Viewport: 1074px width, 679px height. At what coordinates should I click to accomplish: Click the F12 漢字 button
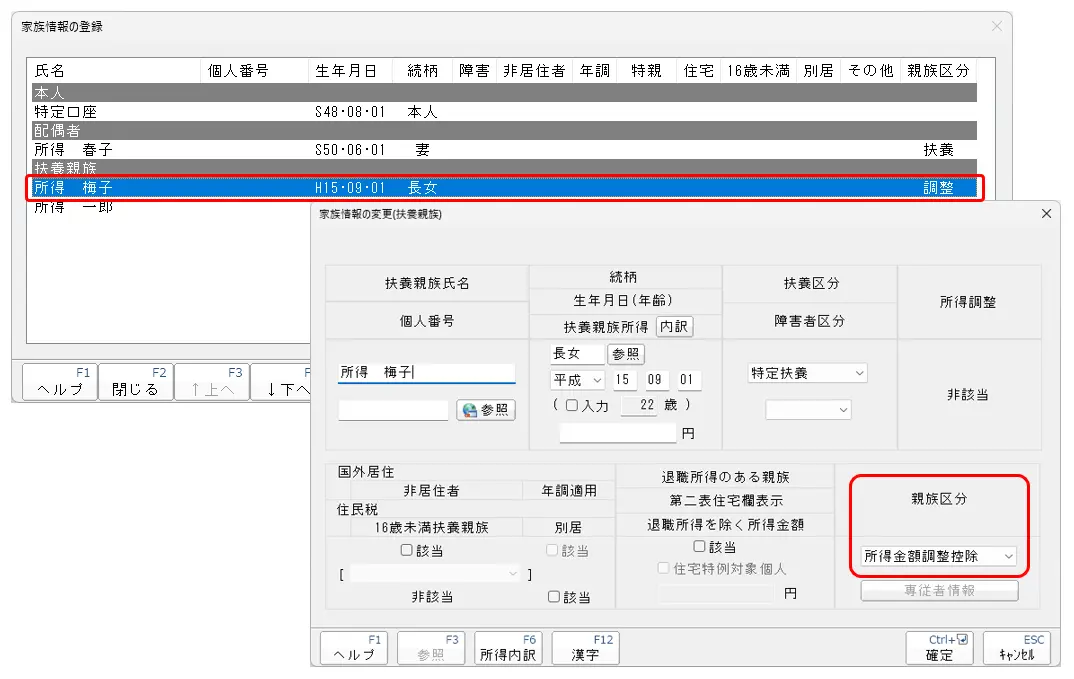point(585,648)
